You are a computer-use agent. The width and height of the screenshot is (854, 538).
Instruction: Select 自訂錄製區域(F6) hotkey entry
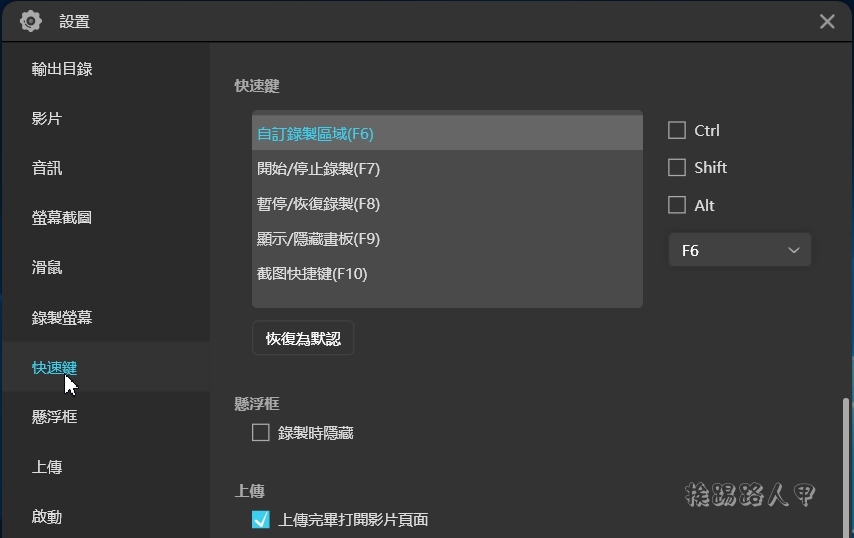point(447,133)
